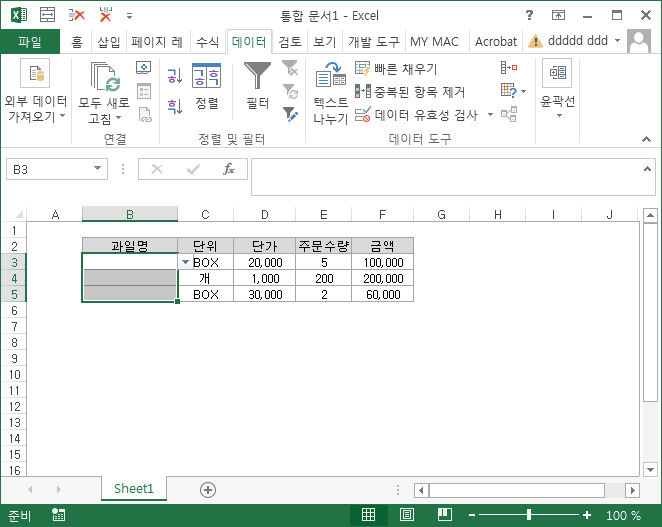Click the Help question mark icon
Screen dimensions: 662x527
point(529,16)
